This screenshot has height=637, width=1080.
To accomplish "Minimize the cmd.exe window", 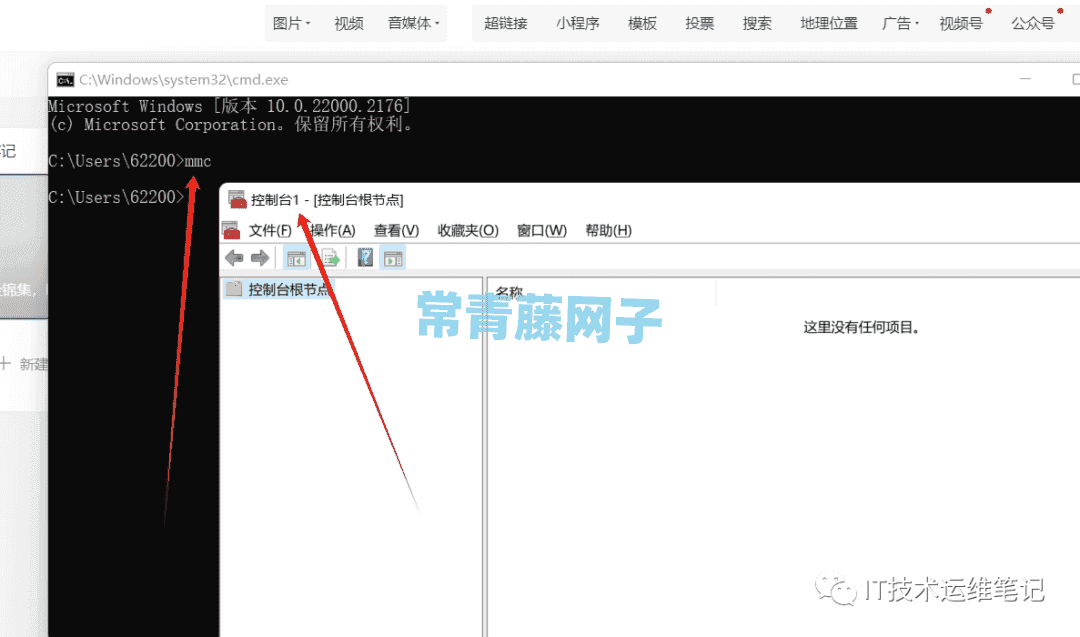I will pos(1025,79).
